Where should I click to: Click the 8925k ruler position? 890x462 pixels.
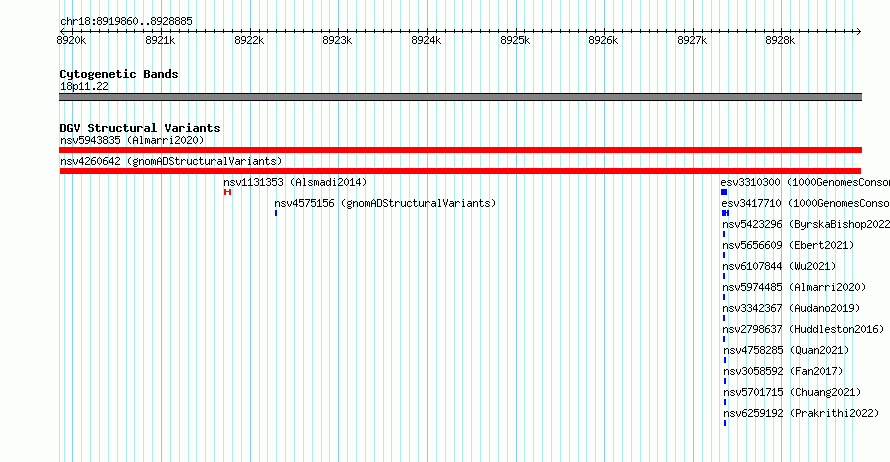click(x=515, y=40)
